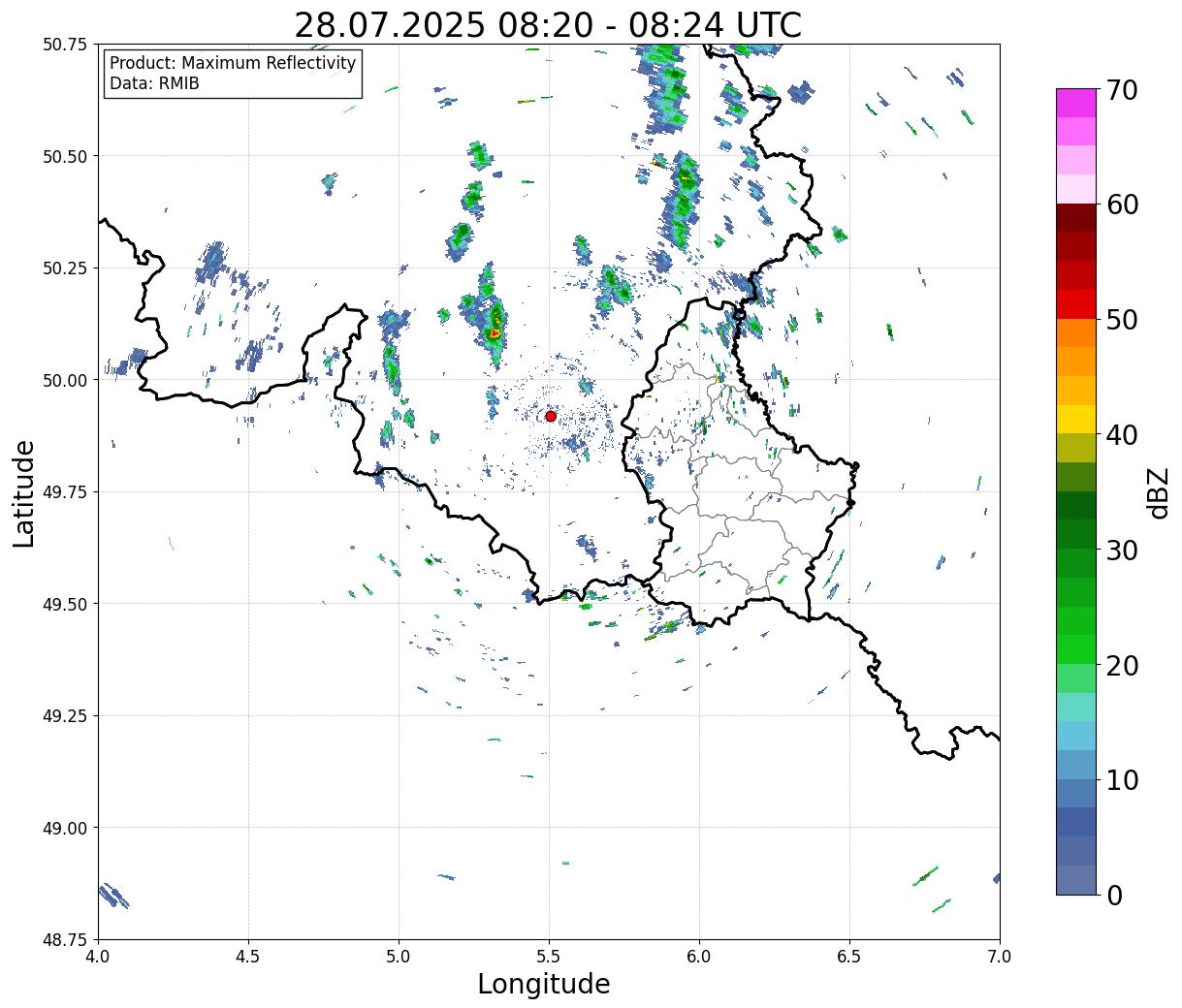Click the 'Latitude' axis label
The height and width of the screenshot is (1008, 1182).
tap(24, 493)
